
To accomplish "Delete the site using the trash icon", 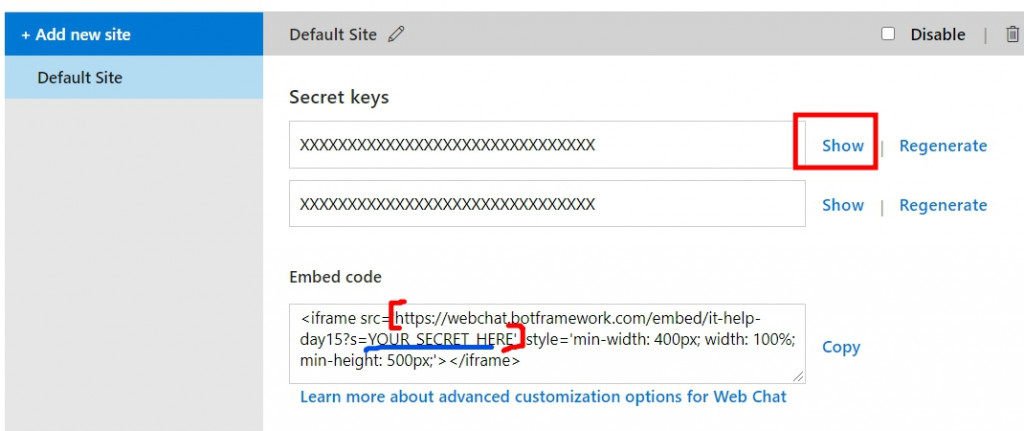I will click(x=1012, y=34).
